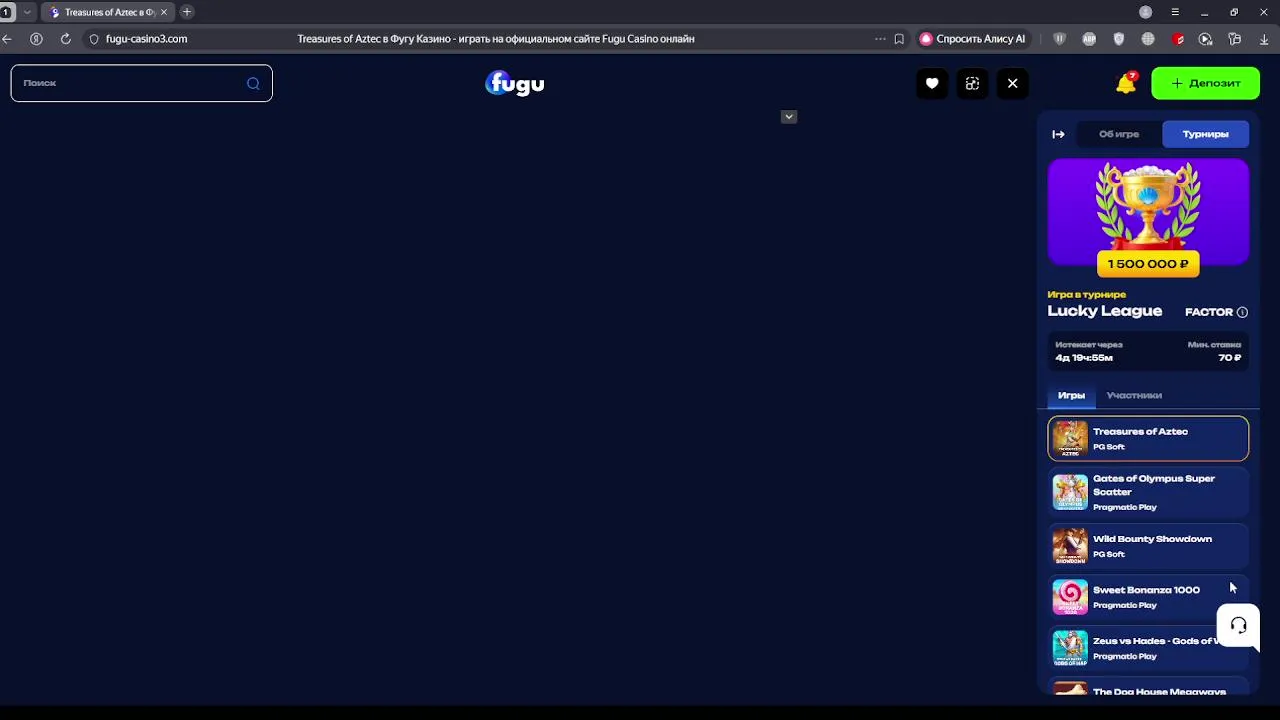Click the fugu-casino3.com address bar
Screen dimensions: 1280x720
coord(146,39)
